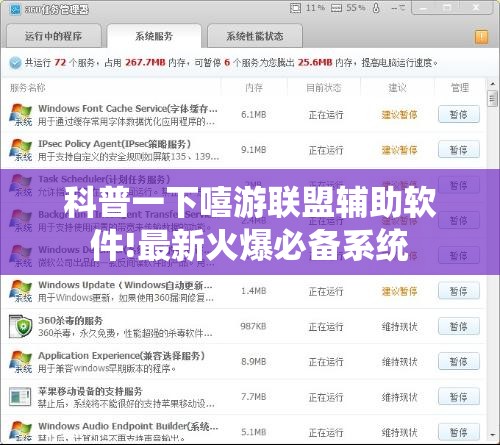Screen dimensions: 500x445
Task: Click the CPU usage 11% indicator icon
Action: [x=295, y=8]
